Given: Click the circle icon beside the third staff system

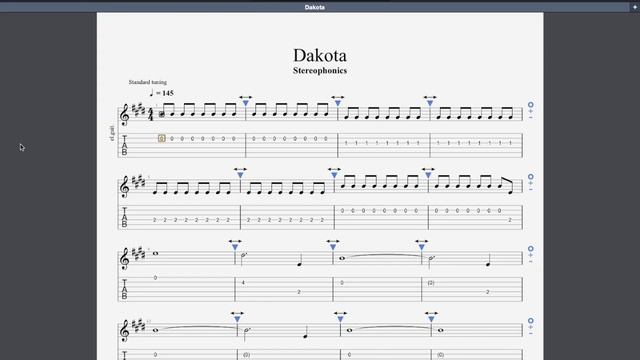Looking at the screenshot, I should [531, 249].
